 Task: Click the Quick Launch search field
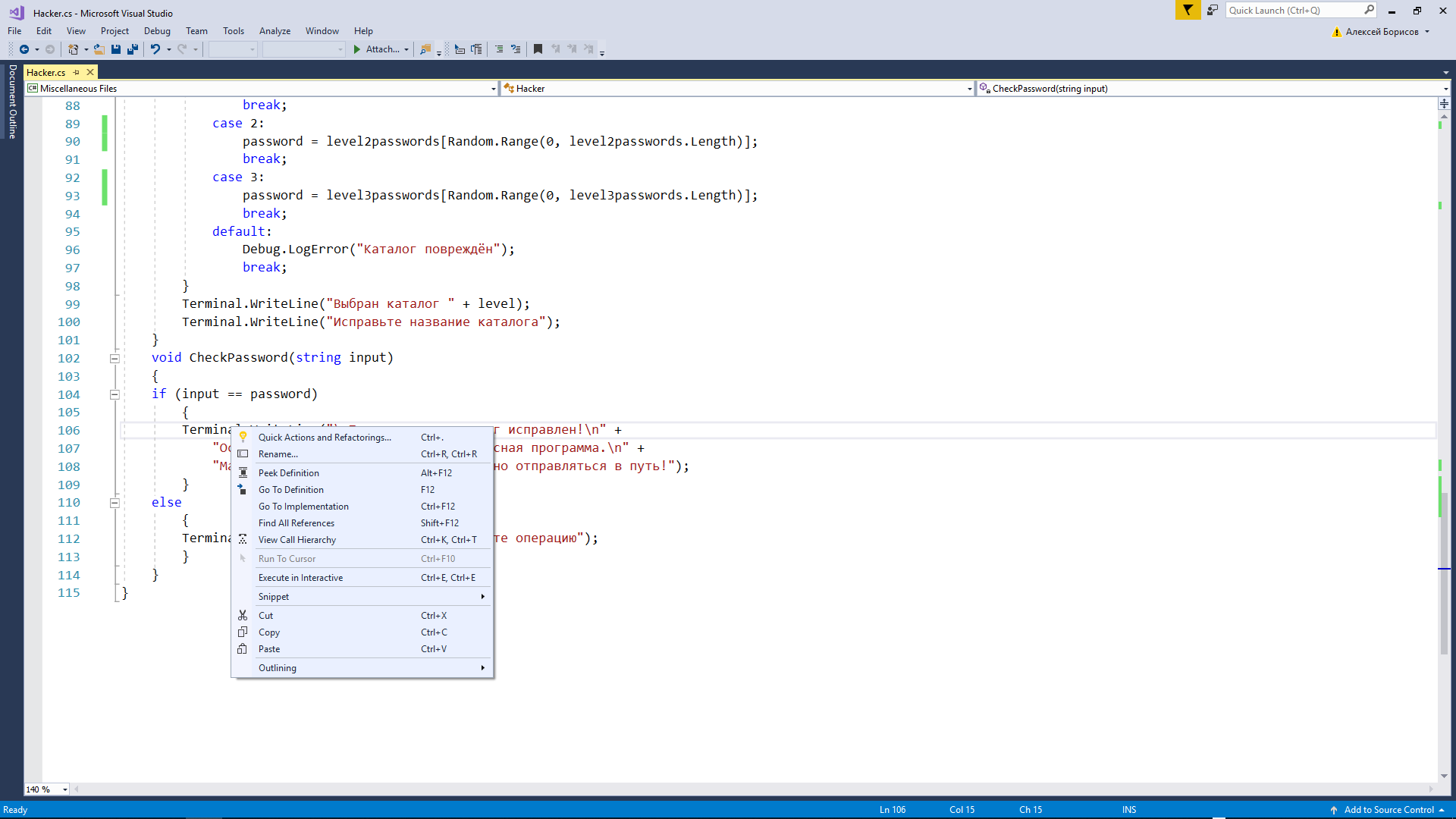pos(1301,10)
